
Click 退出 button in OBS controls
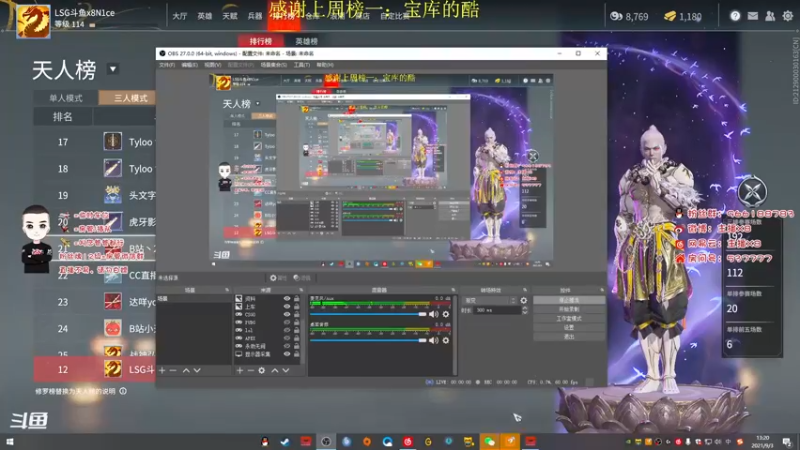tap(569, 337)
